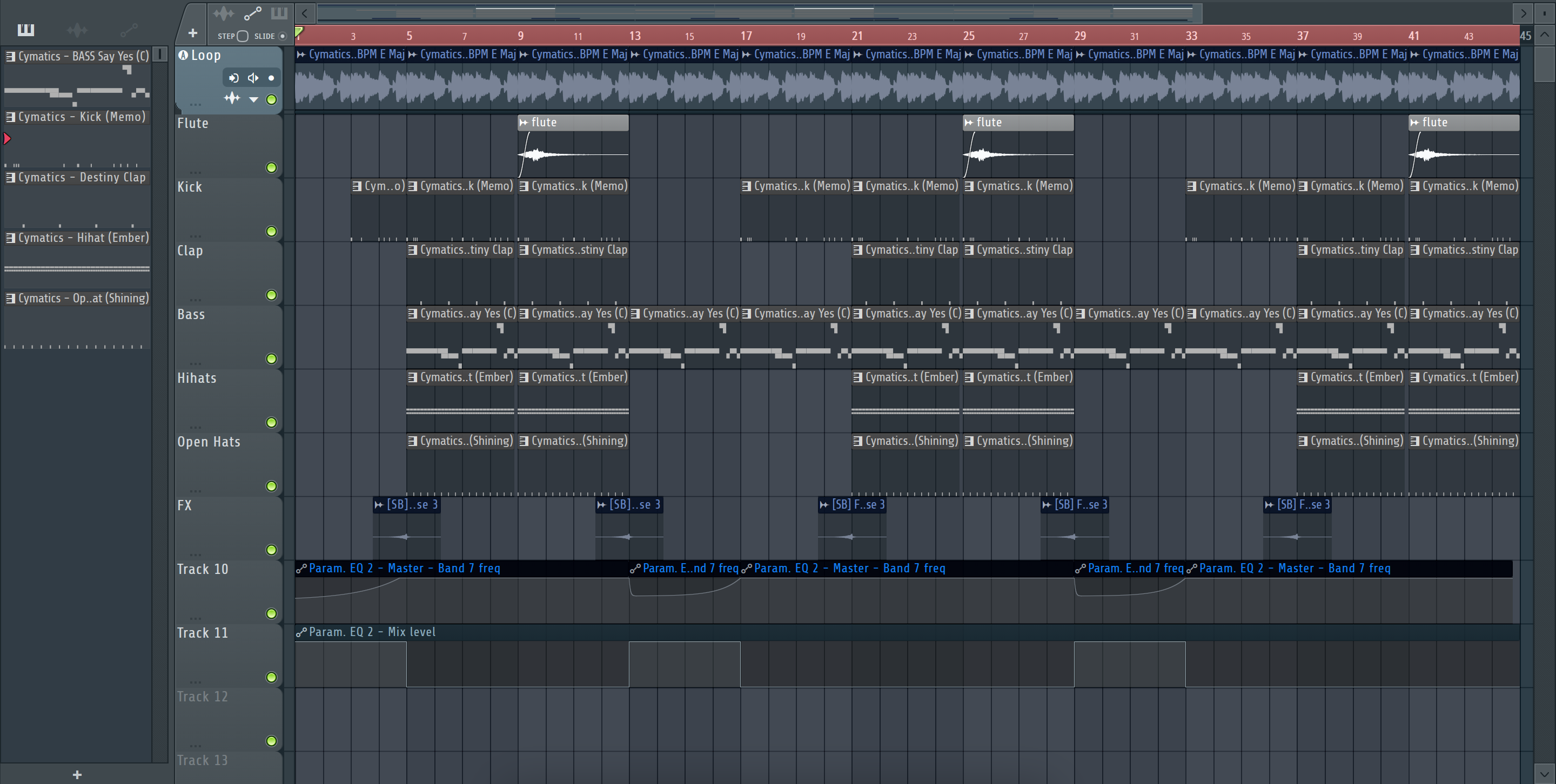Open piano icon of first Hihat (Ember) clip
Viewport: 1556px width, 784px height.
pos(413,377)
